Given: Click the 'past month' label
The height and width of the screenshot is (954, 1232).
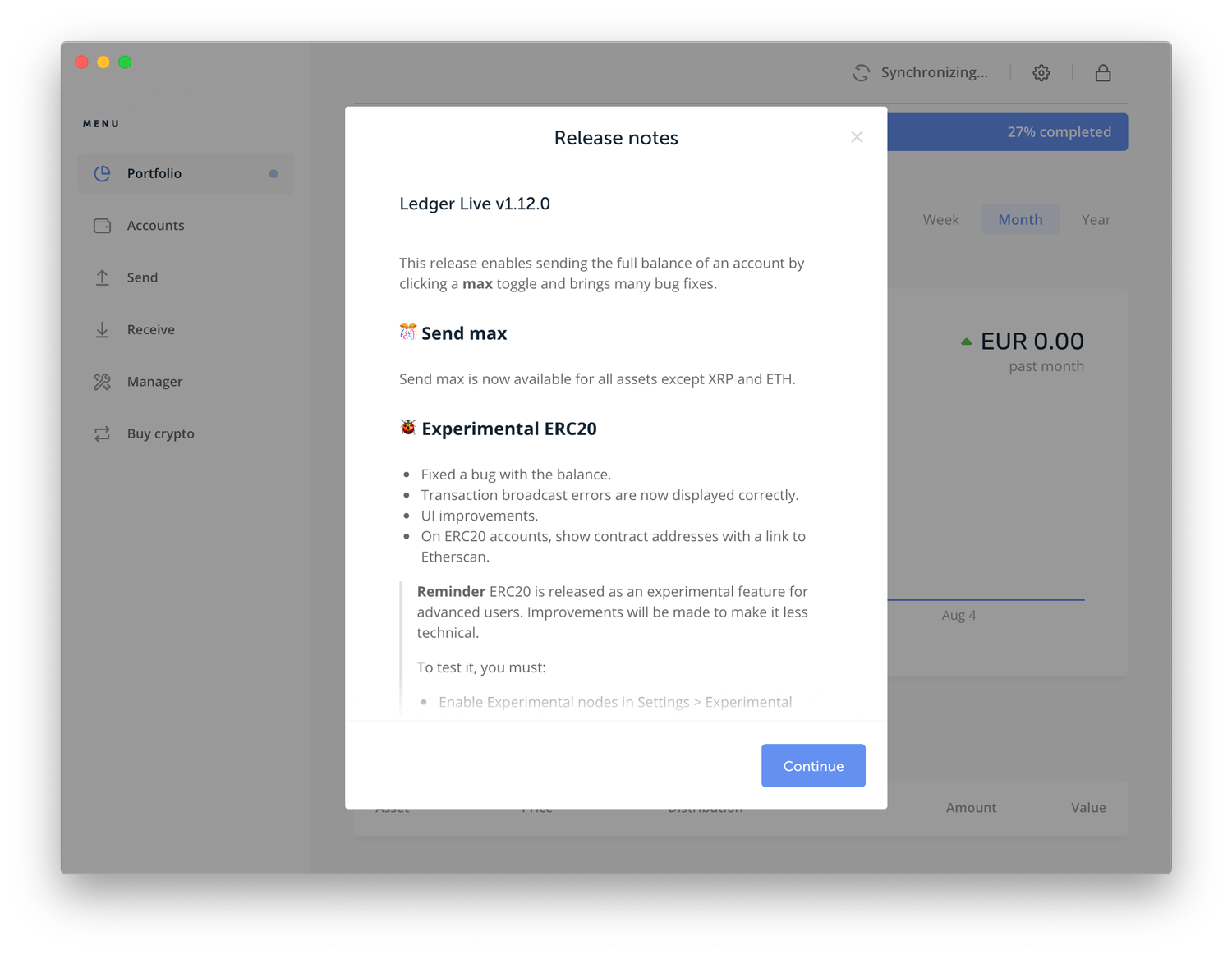Looking at the screenshot, I should tap(1046, 366).
